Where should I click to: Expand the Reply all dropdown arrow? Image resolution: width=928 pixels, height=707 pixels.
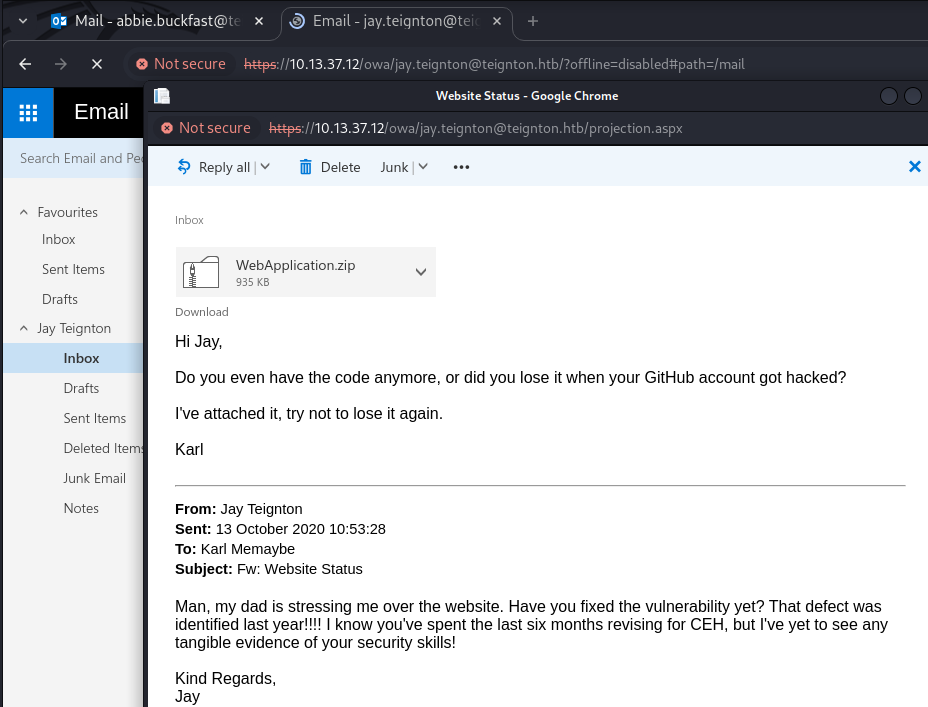(x=265, y=167)
